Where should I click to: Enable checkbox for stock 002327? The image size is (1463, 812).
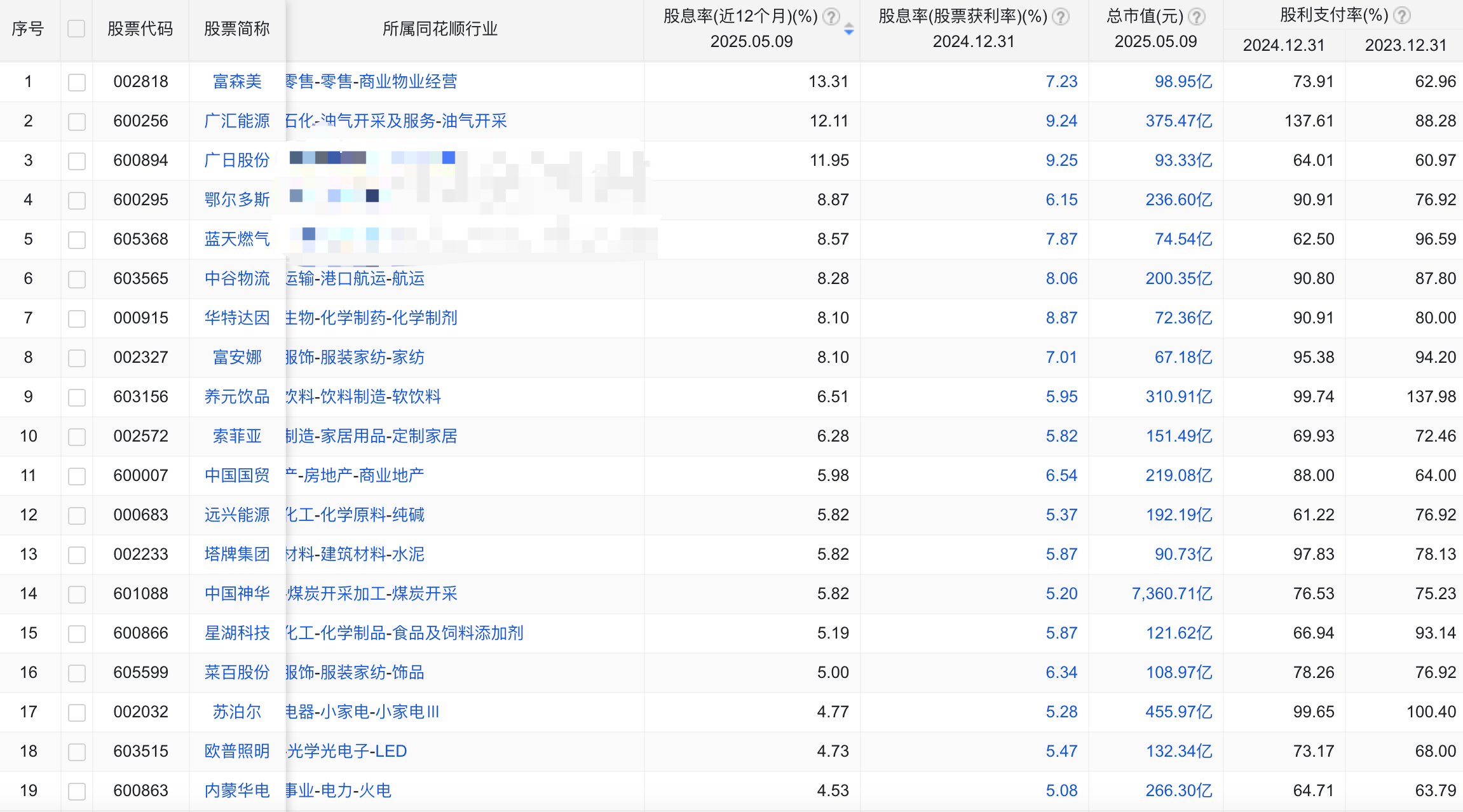click(x=76, y=358)
